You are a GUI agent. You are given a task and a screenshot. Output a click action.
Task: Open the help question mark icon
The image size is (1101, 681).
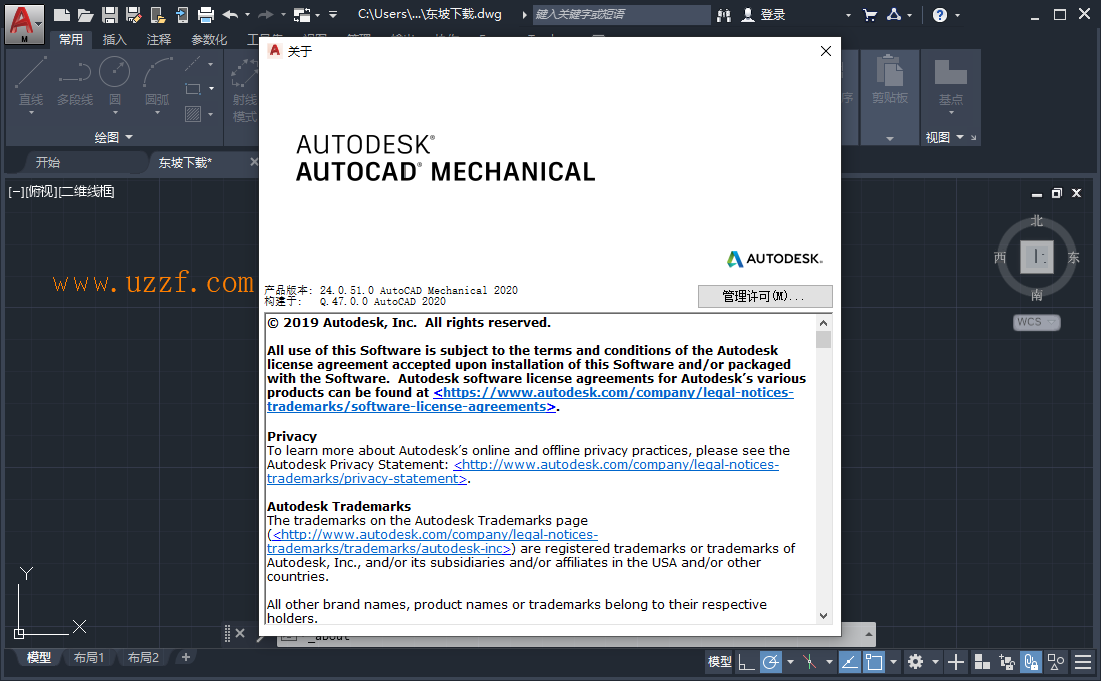pyautogui.click(x=940, y=15)
